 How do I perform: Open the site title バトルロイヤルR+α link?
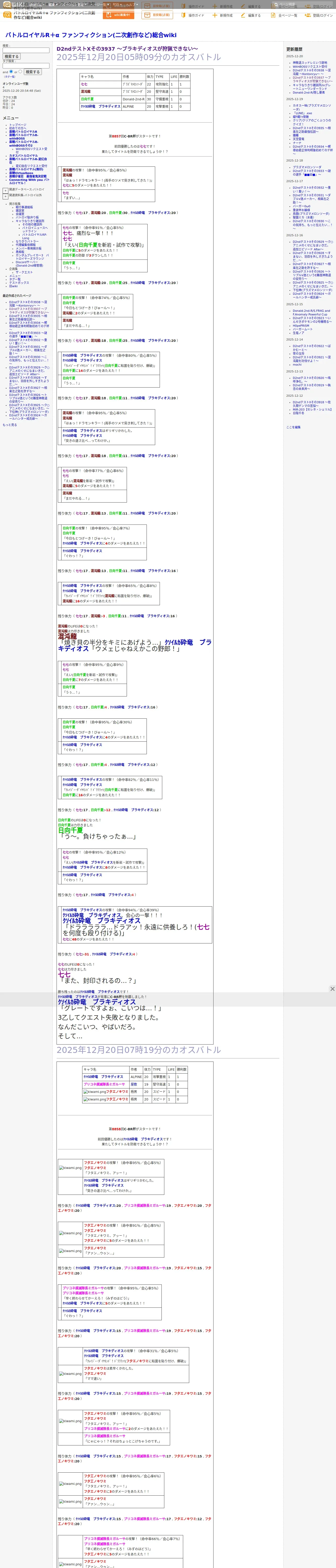(91, 35)
